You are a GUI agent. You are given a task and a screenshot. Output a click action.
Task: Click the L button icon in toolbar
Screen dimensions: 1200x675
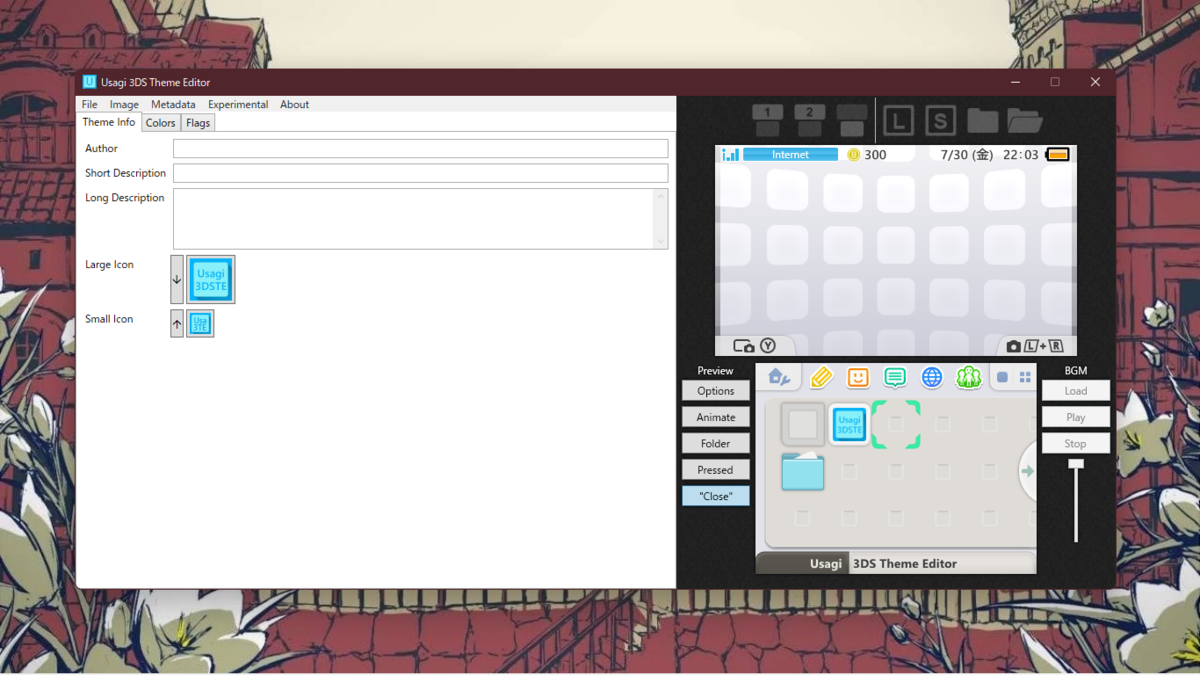click(x=898, y=121)
